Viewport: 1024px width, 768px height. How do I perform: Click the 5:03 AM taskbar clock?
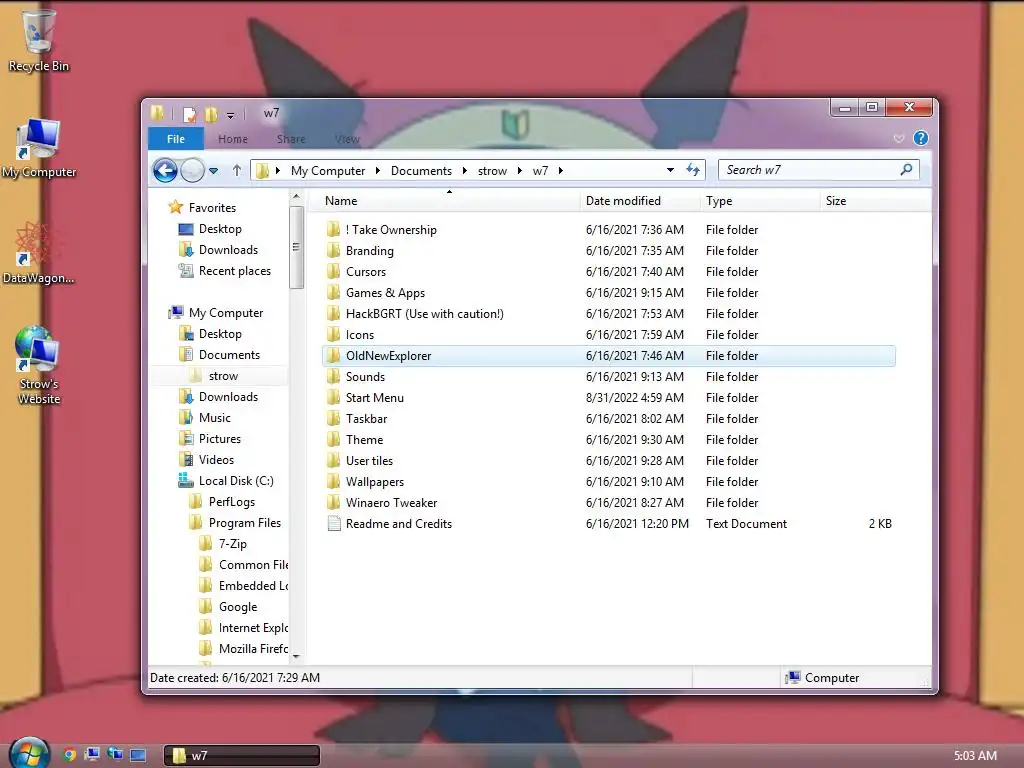click(x=975, y=756)
